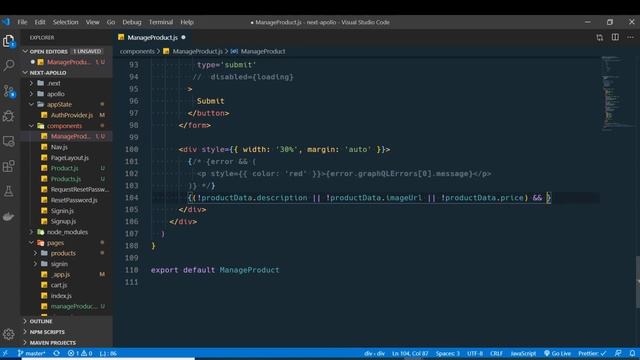
Task: Expand the Maven Projects panel
Action: [x=52, y=342]
